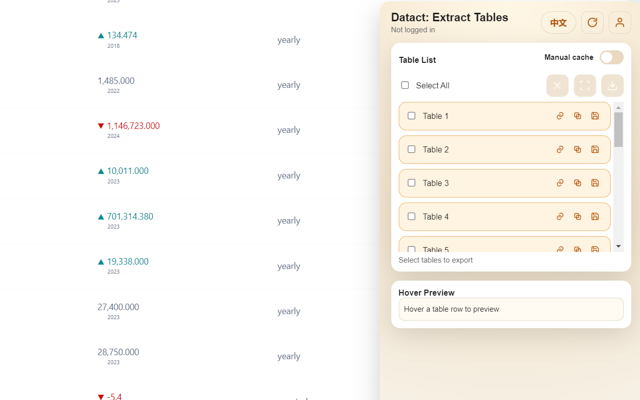640x400 pixels.
Task: Click the value 10,011.000
Action: pos(128,171)
